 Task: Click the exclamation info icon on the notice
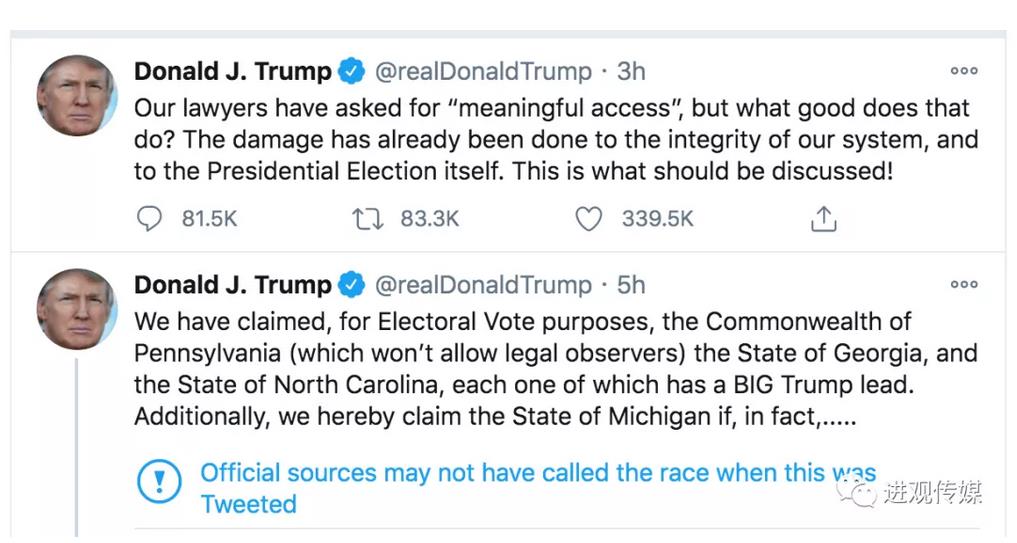click(158, 481)
